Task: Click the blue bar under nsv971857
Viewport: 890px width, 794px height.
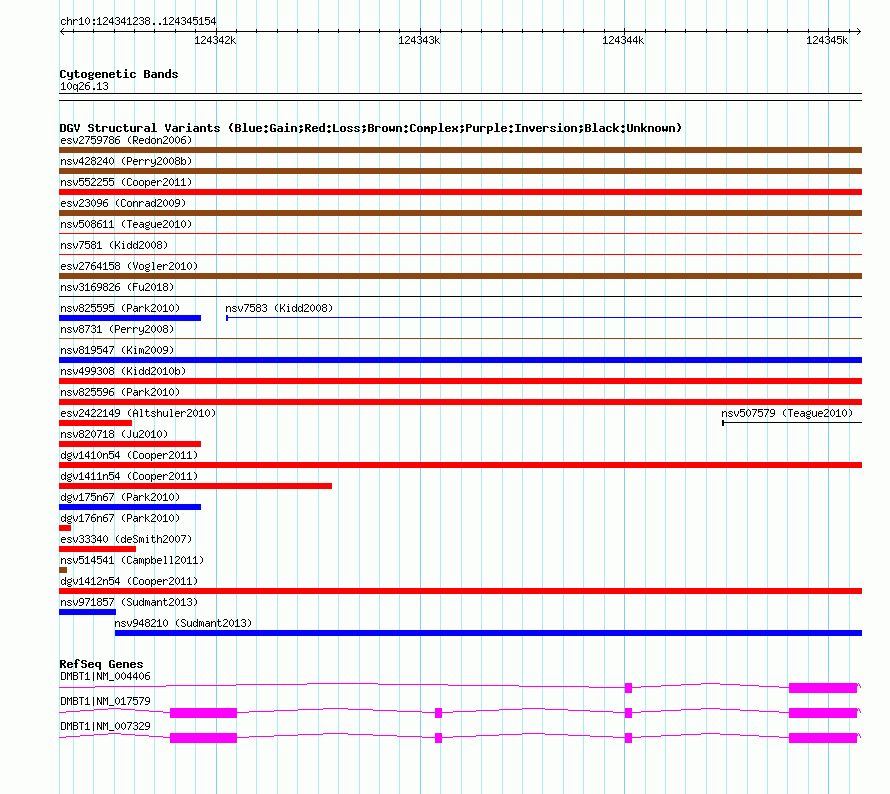Action: 87,612
